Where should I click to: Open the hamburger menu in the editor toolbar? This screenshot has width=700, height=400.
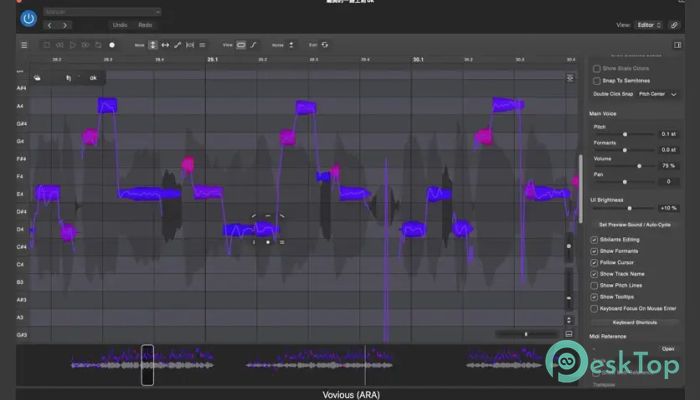(24, 45)
